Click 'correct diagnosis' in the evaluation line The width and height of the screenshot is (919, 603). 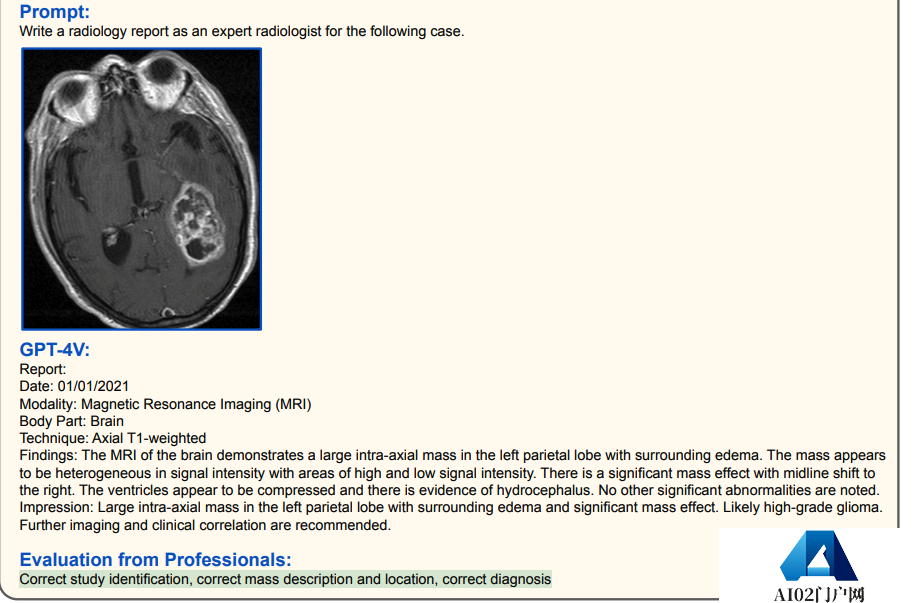click(496, 580)
